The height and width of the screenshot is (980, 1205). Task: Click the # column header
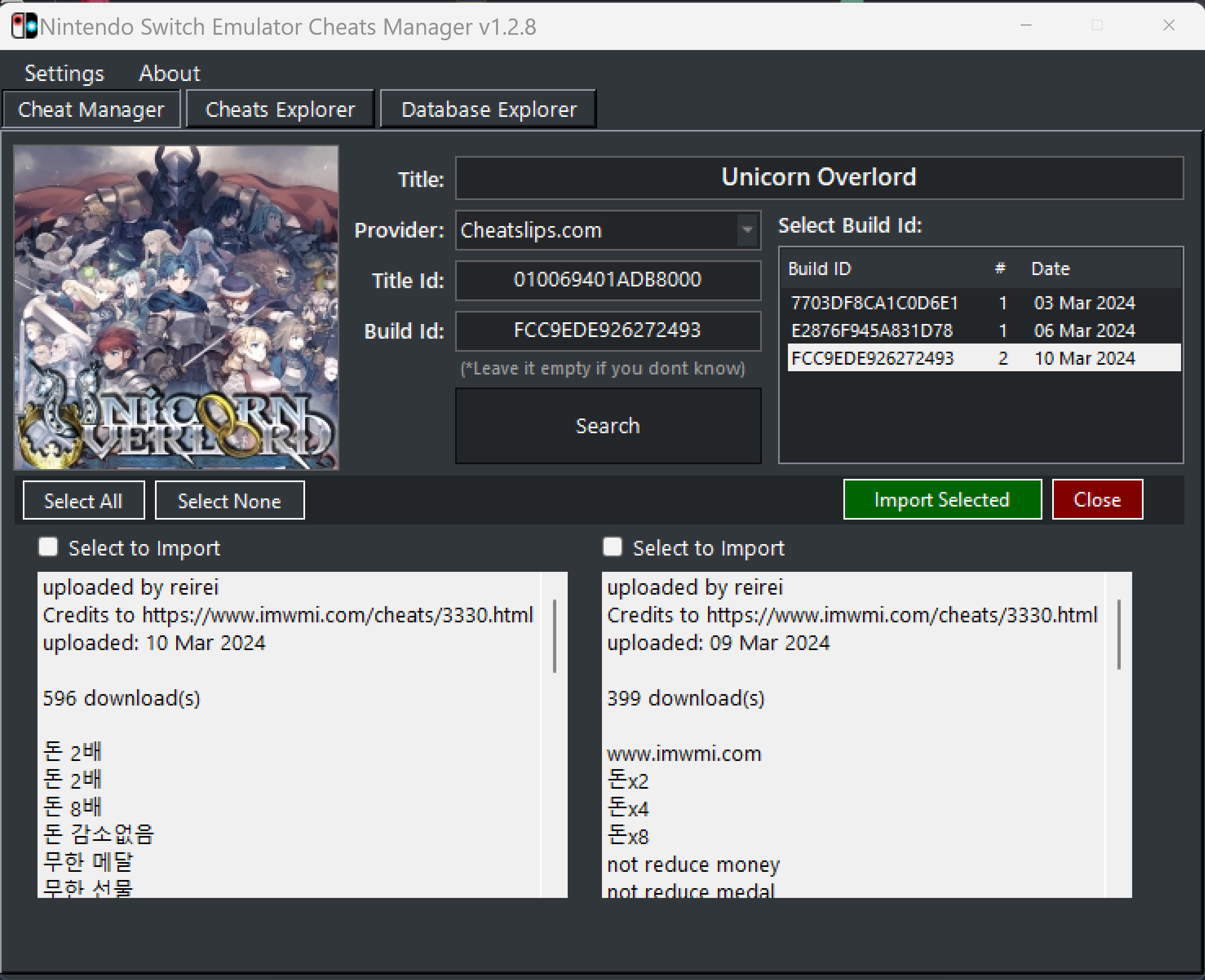tap(1000, 269)
